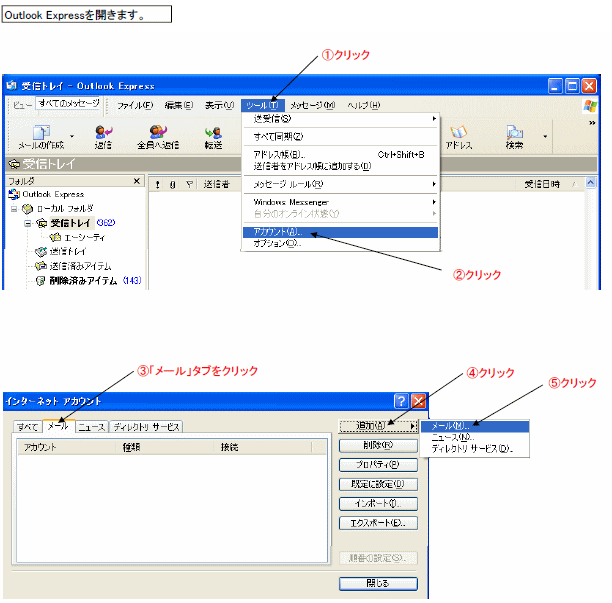The width and height of the screenshot is (612, 603).
Task: Open the Create Mail dropdown arrow
Action: 72,136
